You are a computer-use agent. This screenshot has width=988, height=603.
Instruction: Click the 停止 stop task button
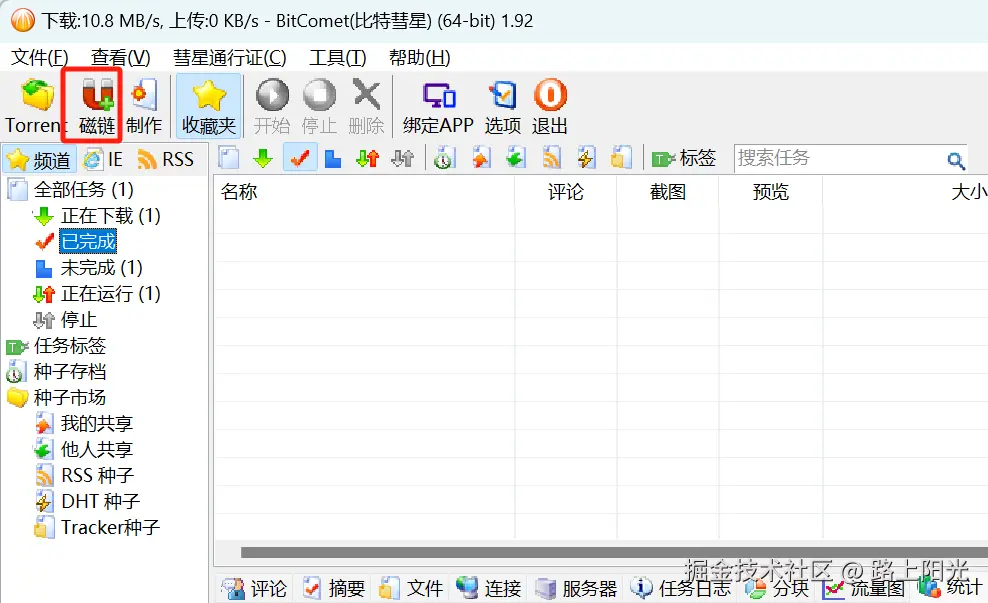pos(319,106)
